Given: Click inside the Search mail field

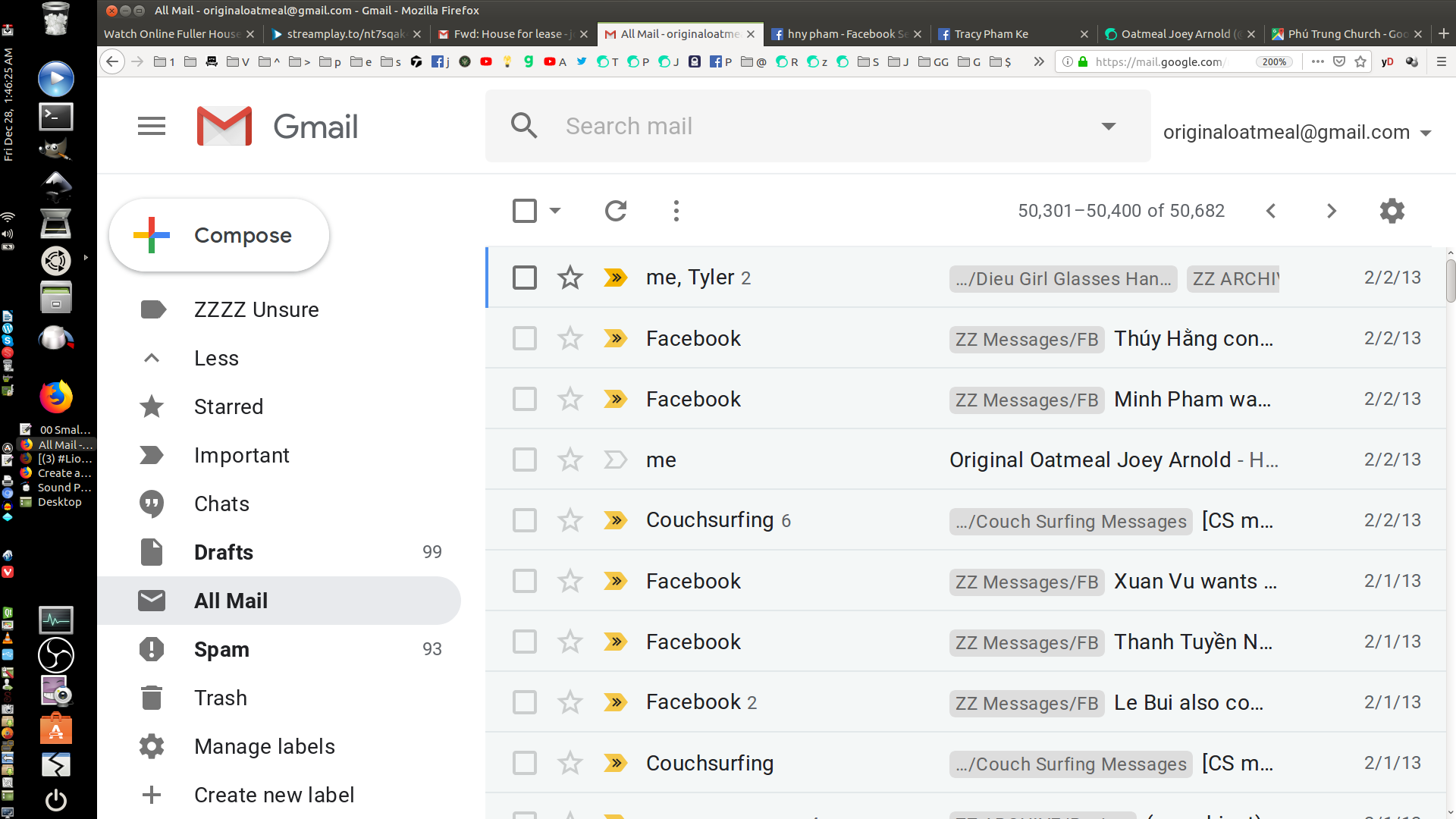Looking at the screenshot, I should tap(758, 126).
